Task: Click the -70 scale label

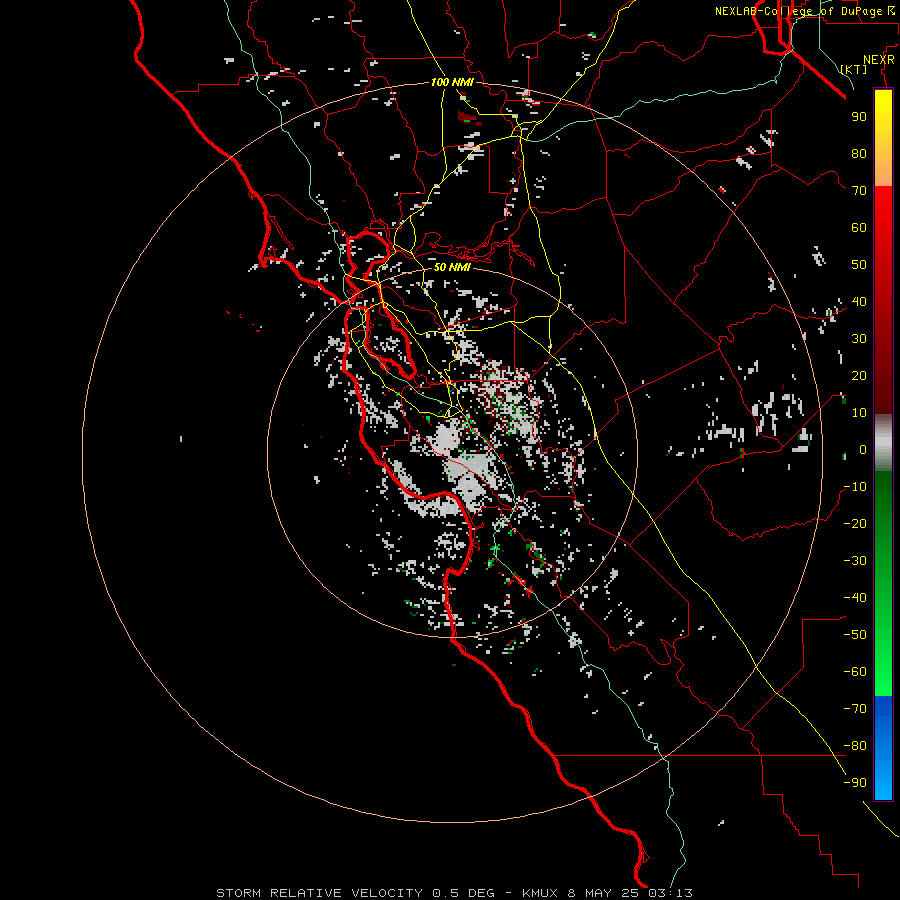Action: pyautogui.click(x=855, y=709)
